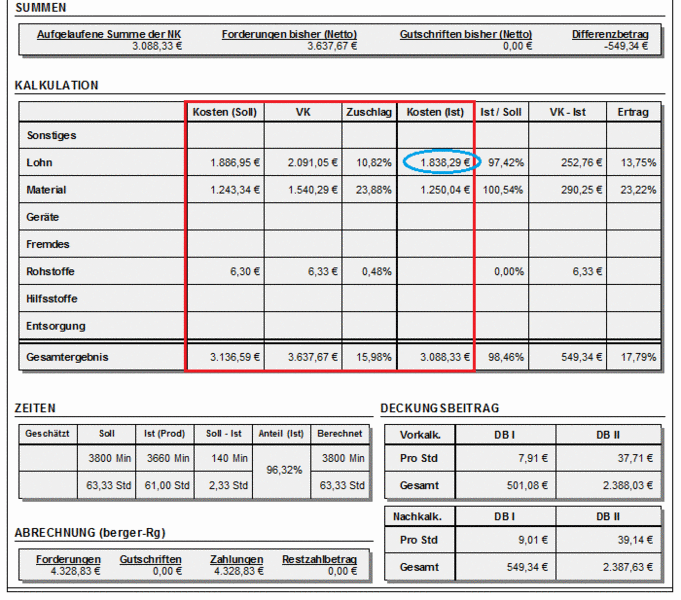This screenshot has width=681, height=600.
Task: Click the 'Gutschriften bisher (Netto)' heading
Action: tap(466, 34)
